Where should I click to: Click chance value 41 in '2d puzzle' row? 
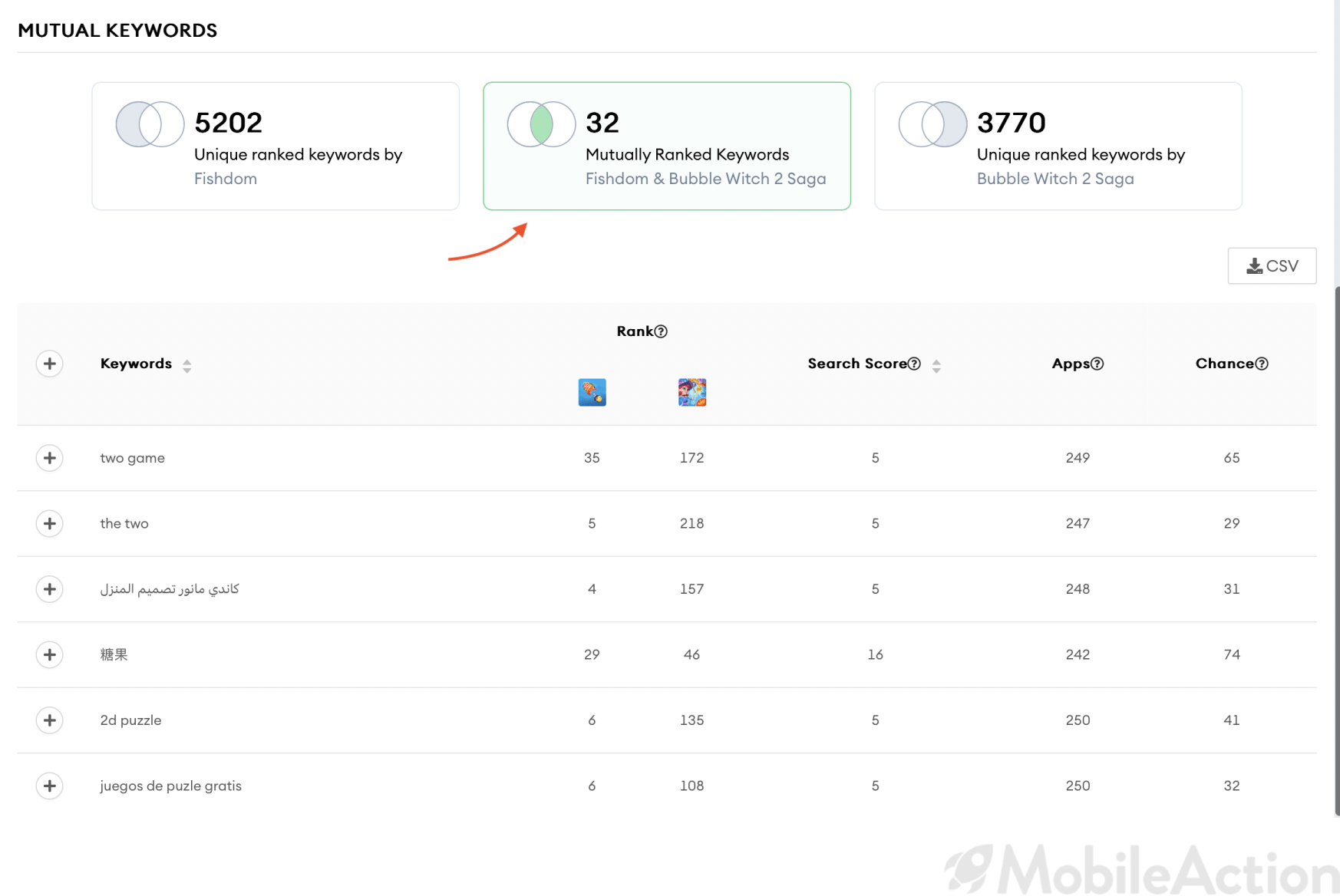click(x=1232, y=720)
